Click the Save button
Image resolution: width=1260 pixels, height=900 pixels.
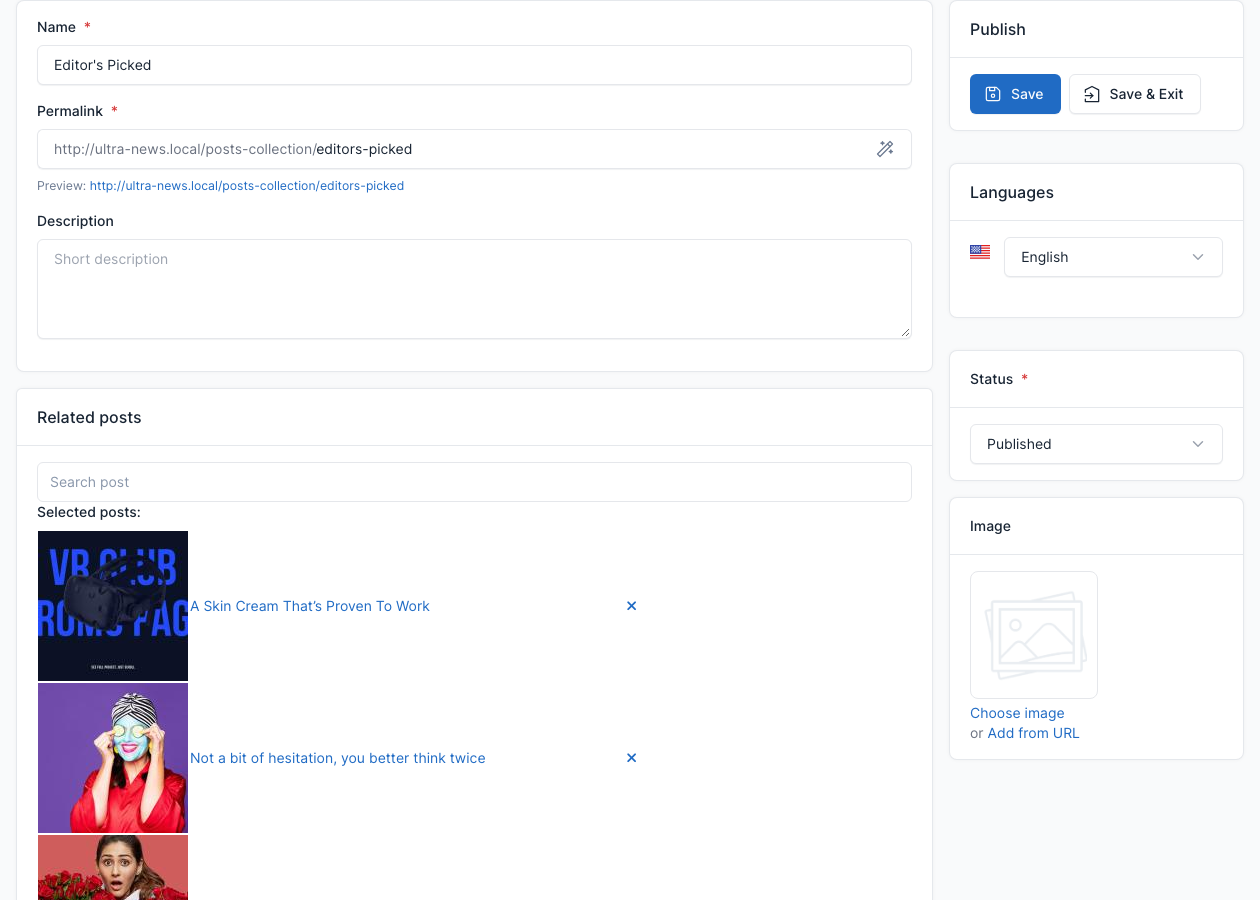pyautogui.click(x=1015, y=94)
